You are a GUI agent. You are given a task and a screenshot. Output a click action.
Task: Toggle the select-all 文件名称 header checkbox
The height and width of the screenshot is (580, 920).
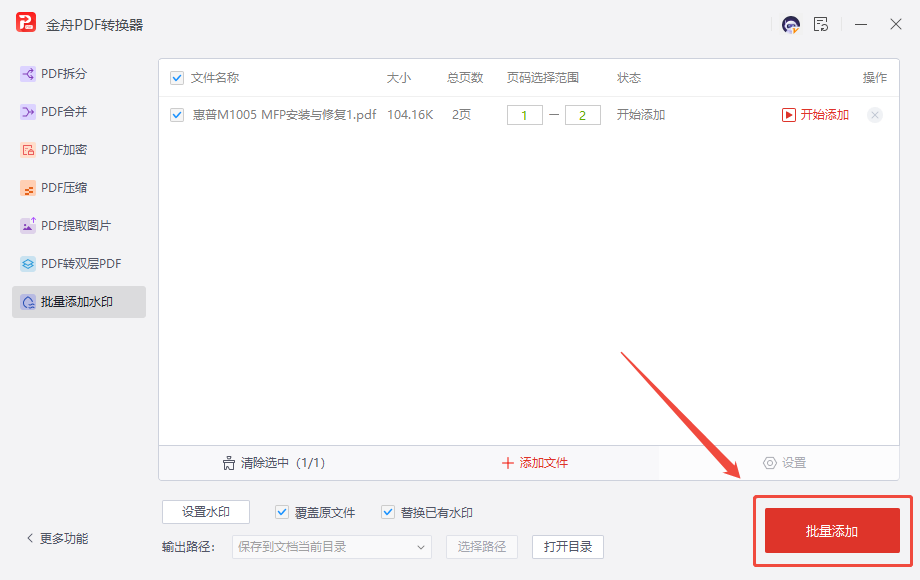tap(177, 78)
